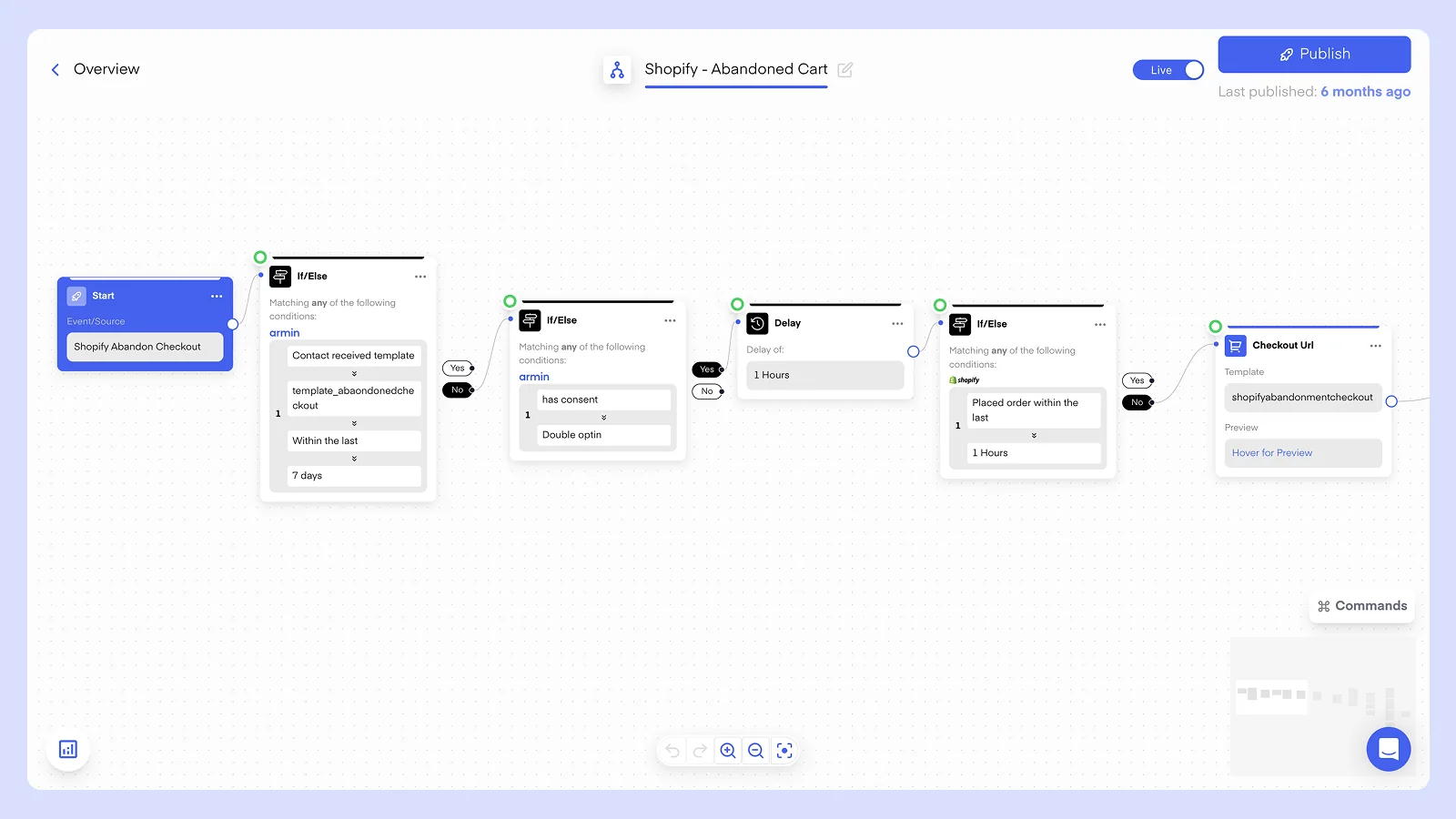The height and width of the screenshot is (819, 1456).
Task: Select the first If/Else No branch
Action: [x=458, y=390]
